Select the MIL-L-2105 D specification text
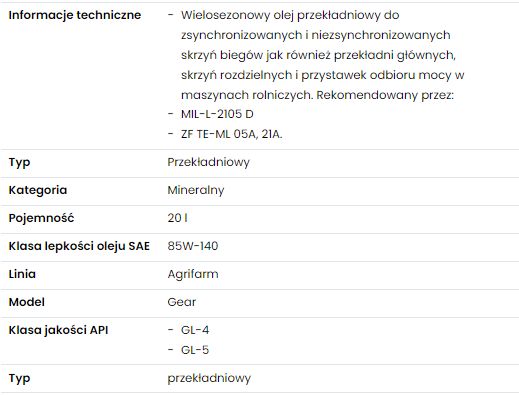This screenshot has width=519, height=395. point(217,114)
